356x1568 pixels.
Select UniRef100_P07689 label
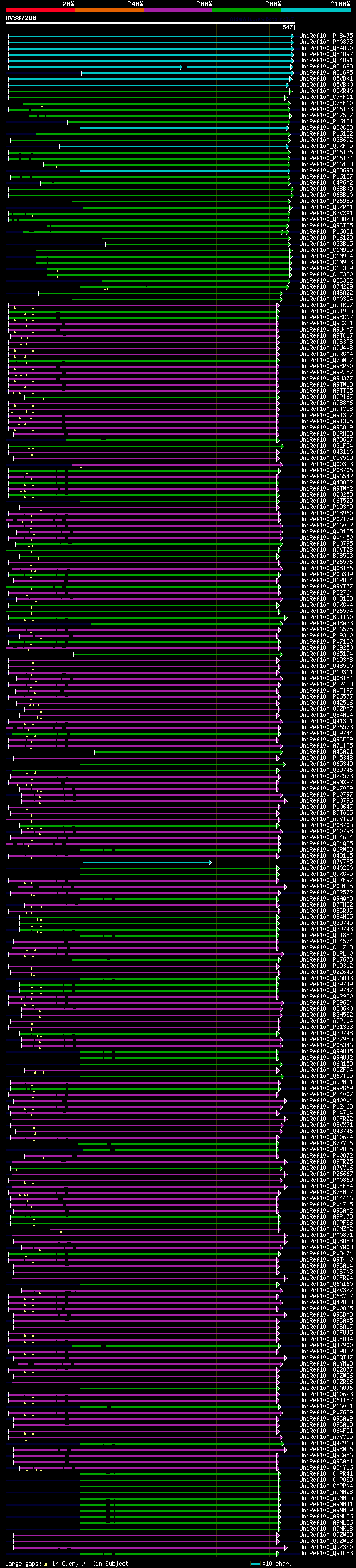pyautogui.click(x=326, y=1412)
